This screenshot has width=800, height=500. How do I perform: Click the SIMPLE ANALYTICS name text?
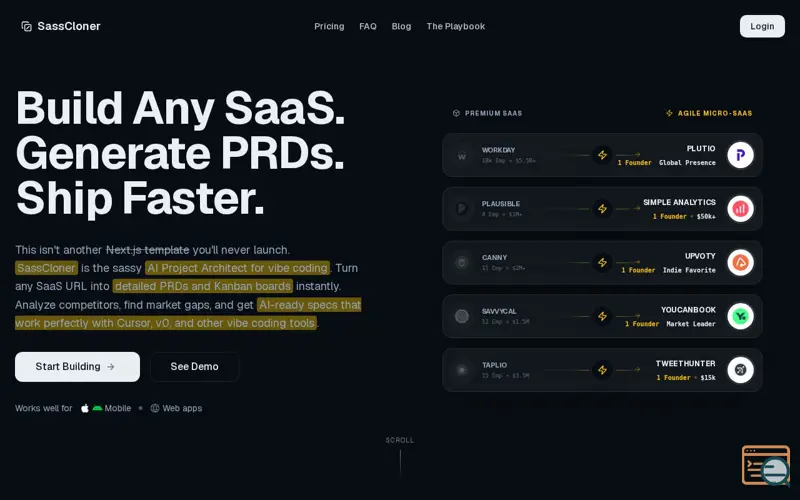tap(679, 202)
